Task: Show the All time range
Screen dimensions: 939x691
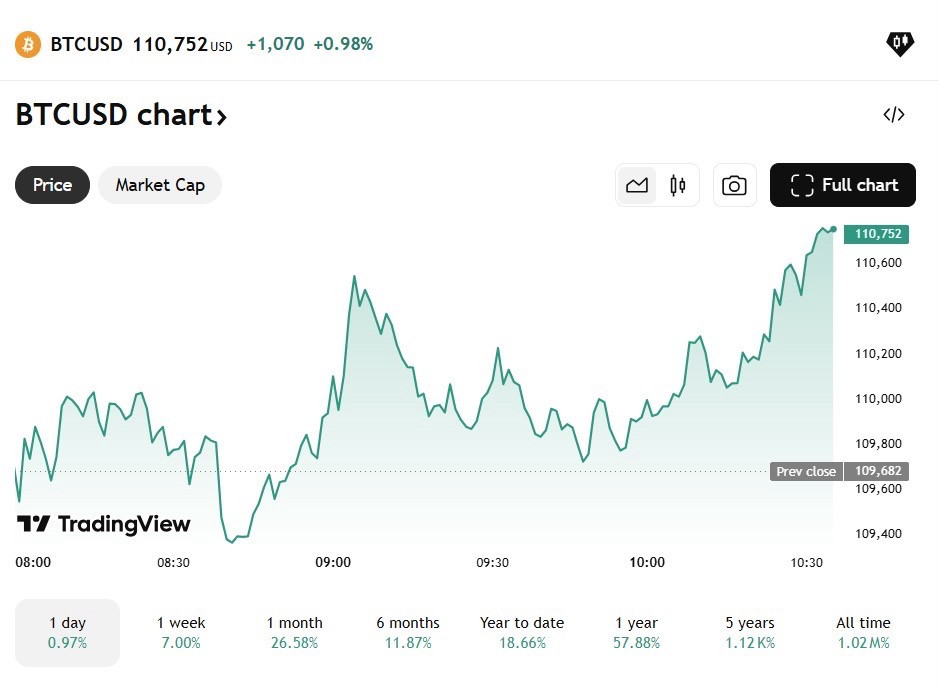Action: pos(863,632)
